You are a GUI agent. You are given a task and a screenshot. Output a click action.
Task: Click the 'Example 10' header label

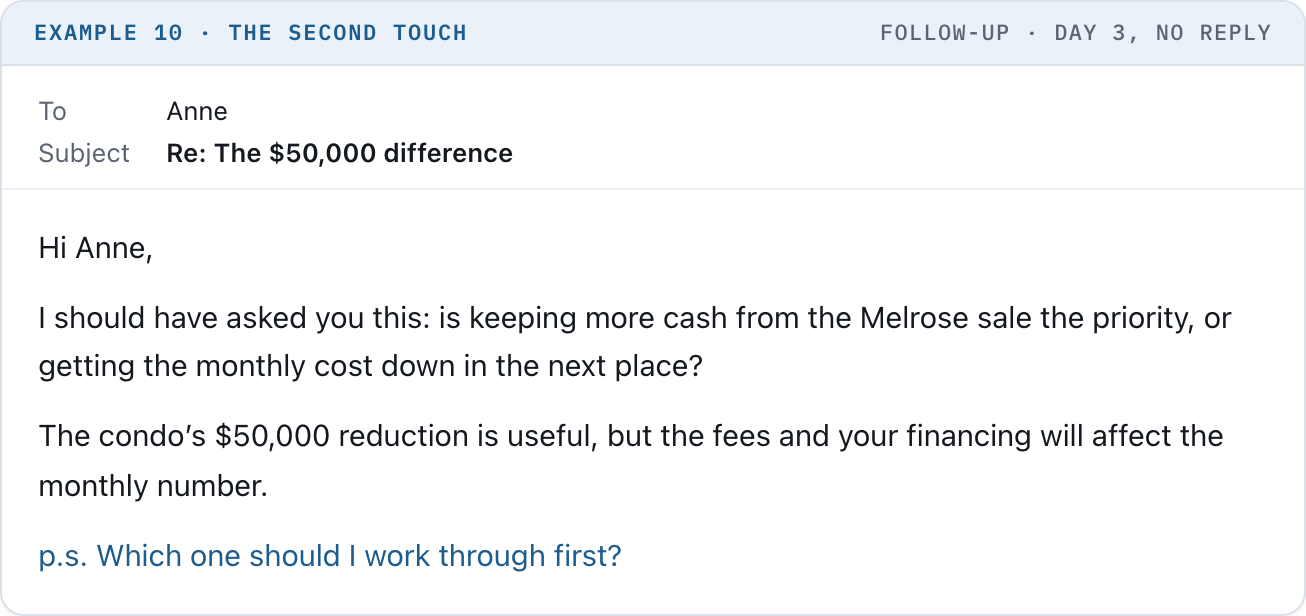tap(109, 33)
